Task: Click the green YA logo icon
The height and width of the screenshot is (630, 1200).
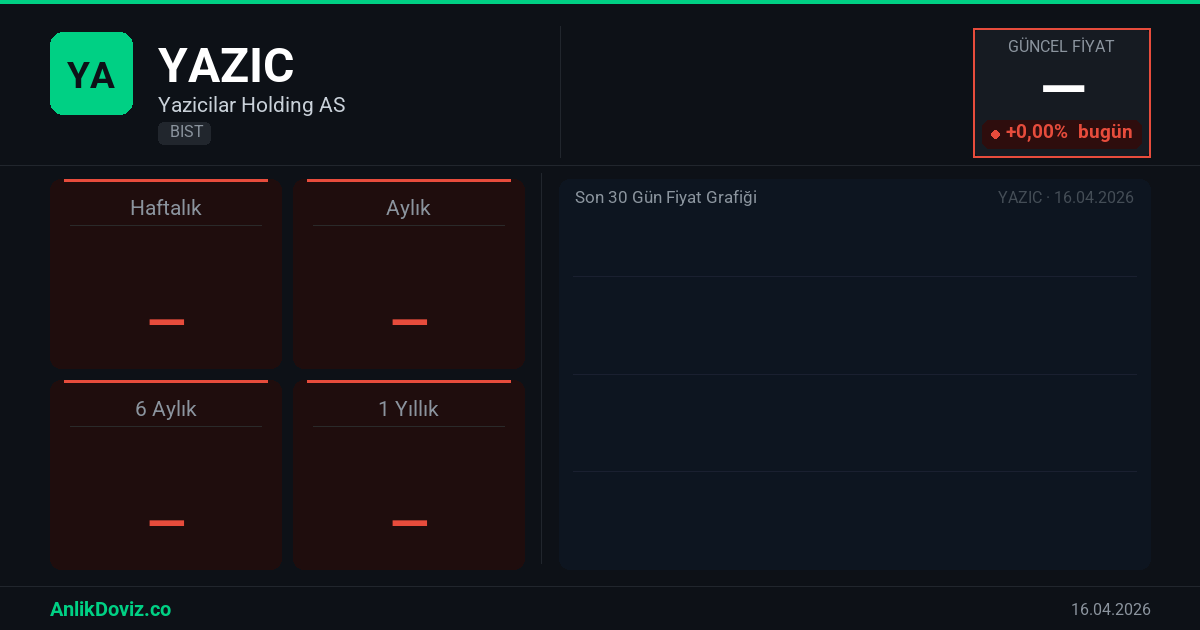Action: click(x=91, y=74)
